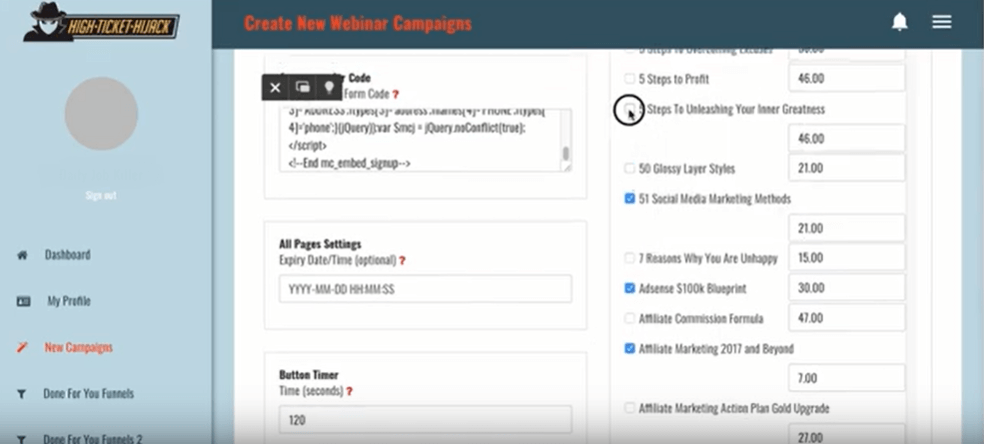Click the High-Ticket-Hijack logo

[101, 23]
